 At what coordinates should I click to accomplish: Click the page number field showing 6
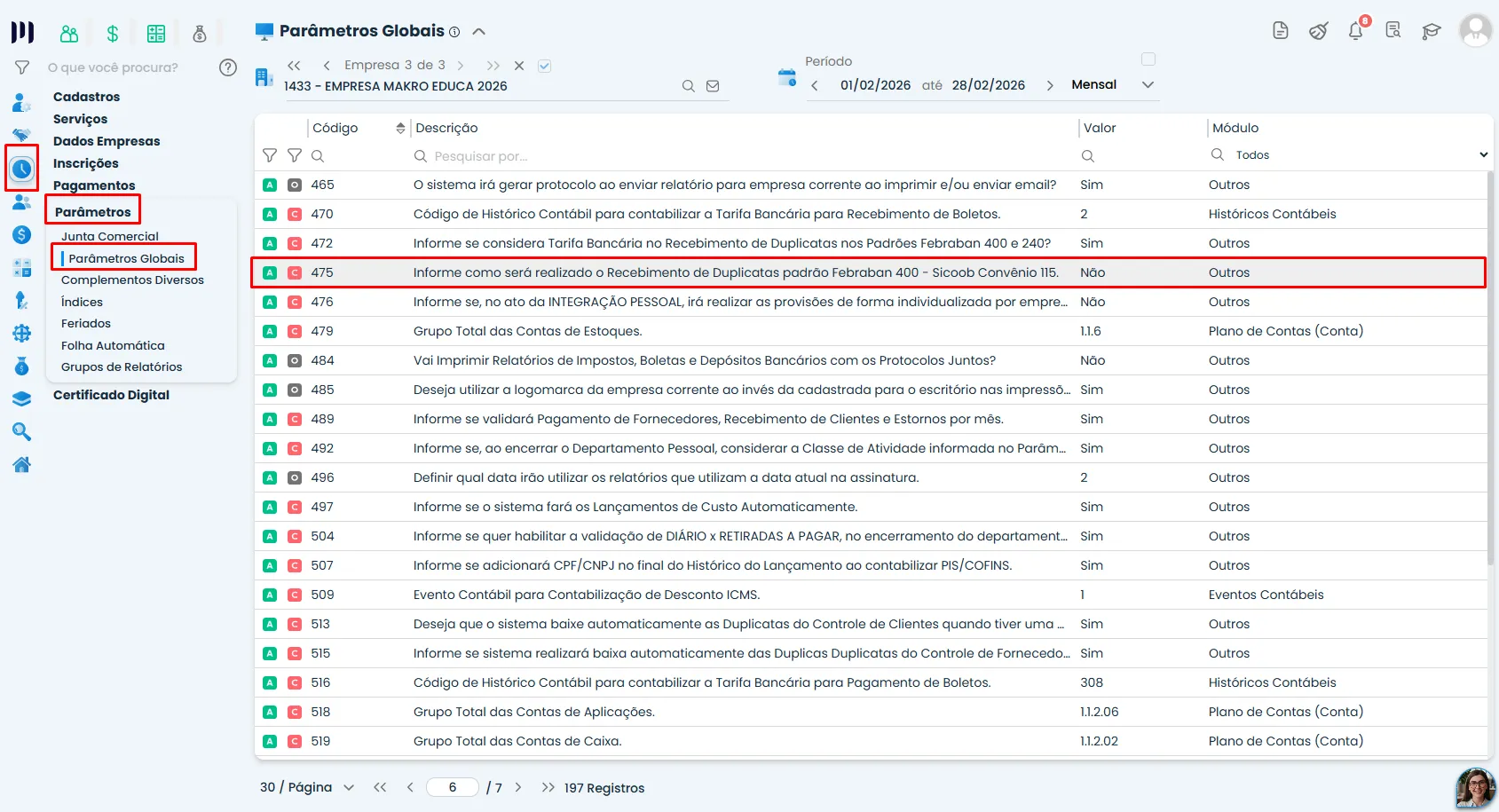[x=453, y=787]
